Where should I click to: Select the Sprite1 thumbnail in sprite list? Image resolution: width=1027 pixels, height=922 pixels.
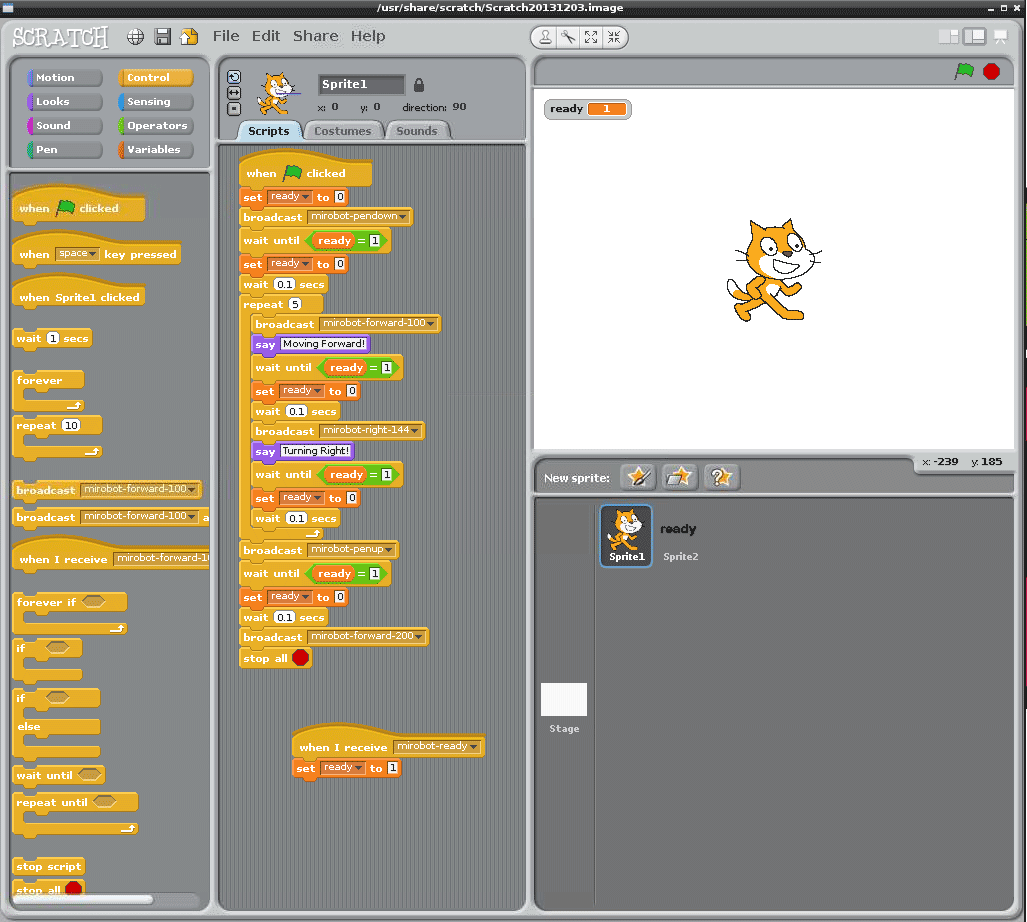point(626,536)
